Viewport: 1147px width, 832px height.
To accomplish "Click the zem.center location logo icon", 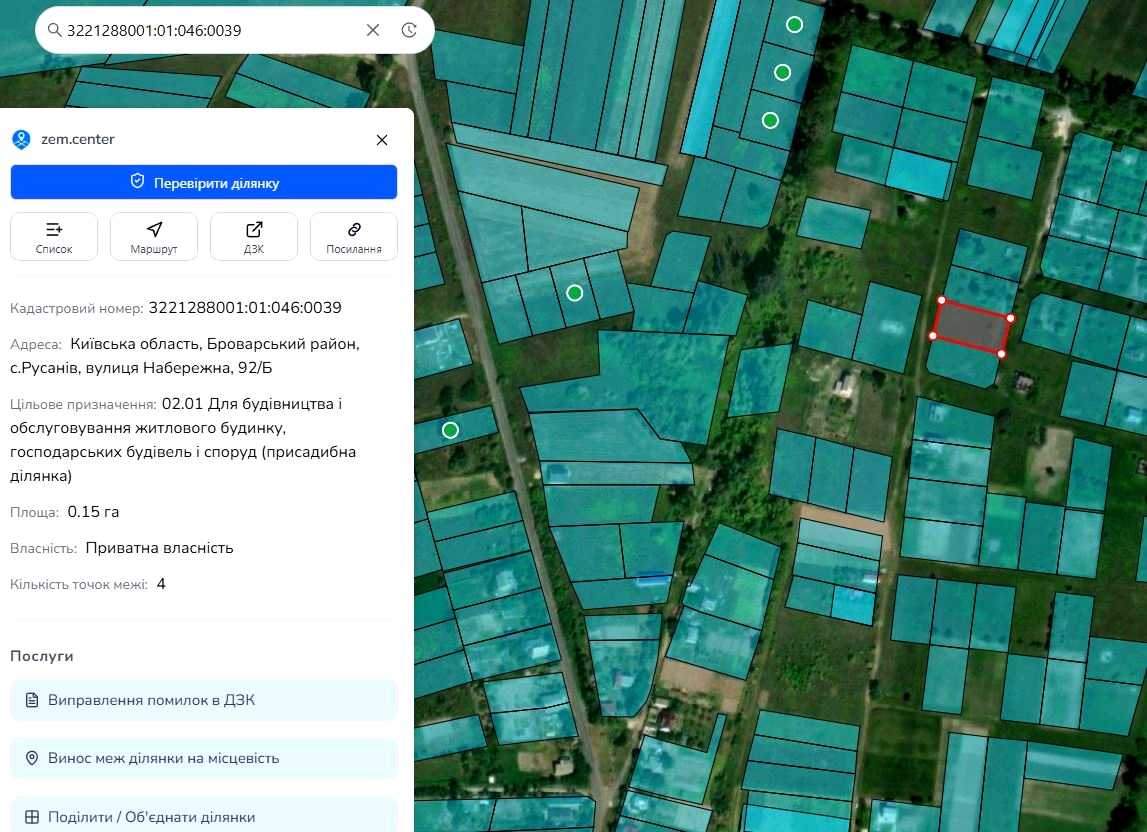I will 21,139.
